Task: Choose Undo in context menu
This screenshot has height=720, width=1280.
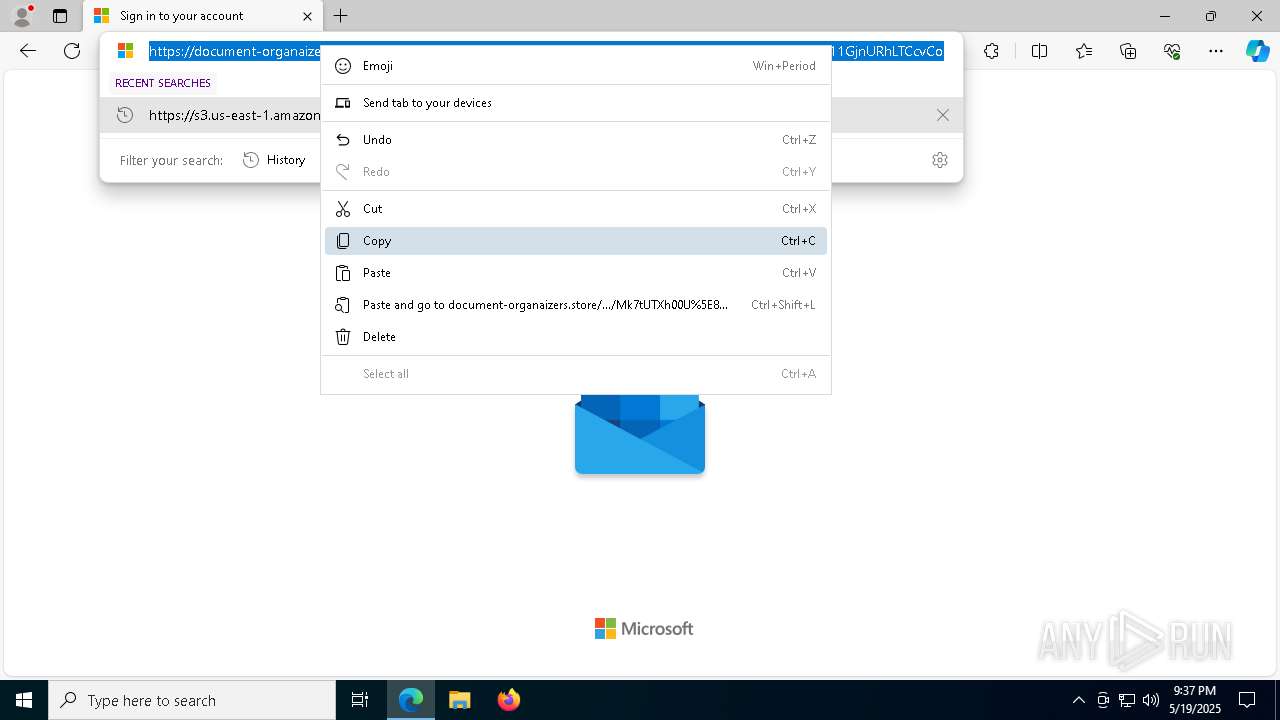Action: pos(576,140)
